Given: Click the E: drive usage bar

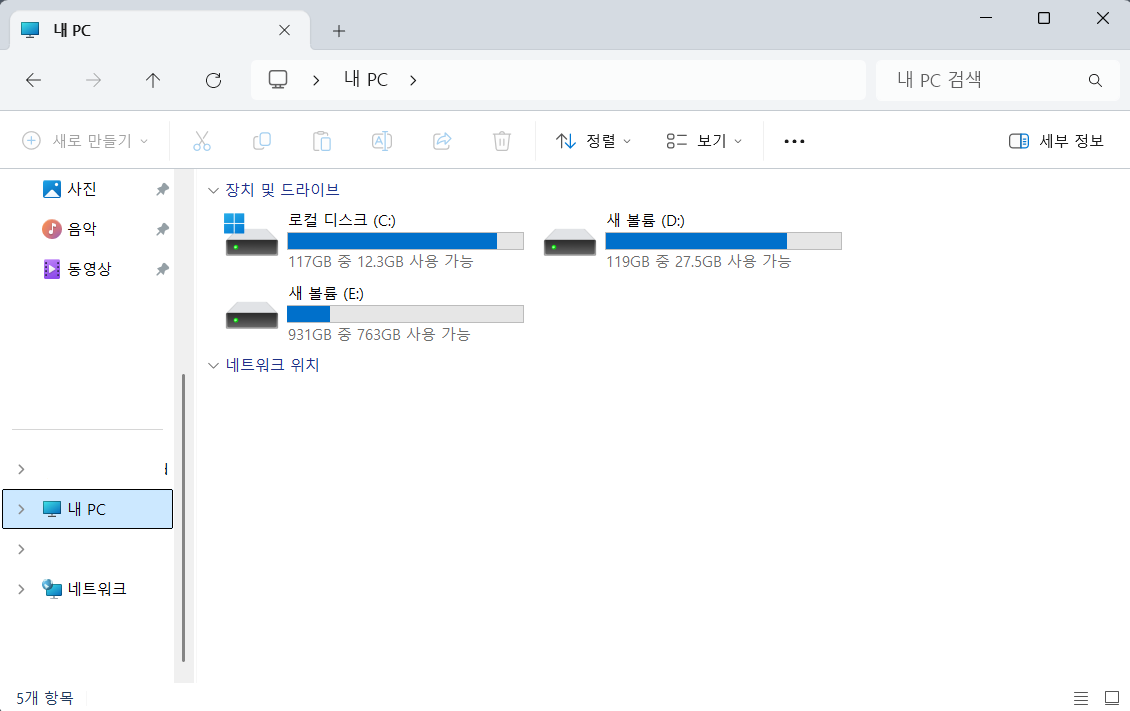Looking at the screenshot, I should pyautogui.click(x=405, y=314).
